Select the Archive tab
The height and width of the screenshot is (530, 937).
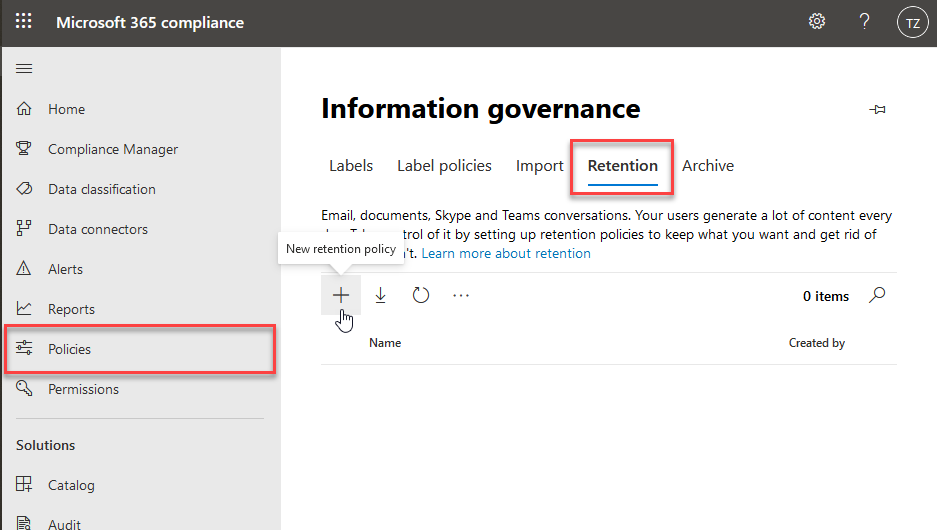pyautogui.click(x=708, y=166)
